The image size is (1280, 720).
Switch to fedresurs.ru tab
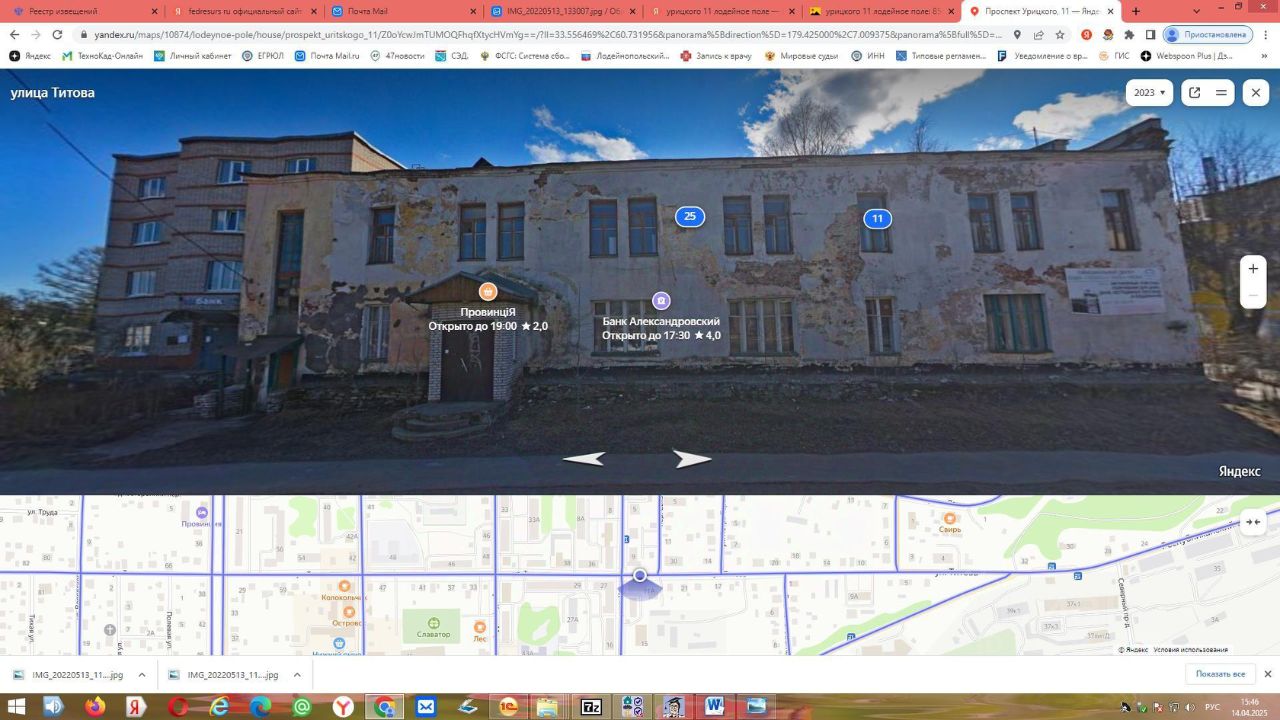pos(244,11)
